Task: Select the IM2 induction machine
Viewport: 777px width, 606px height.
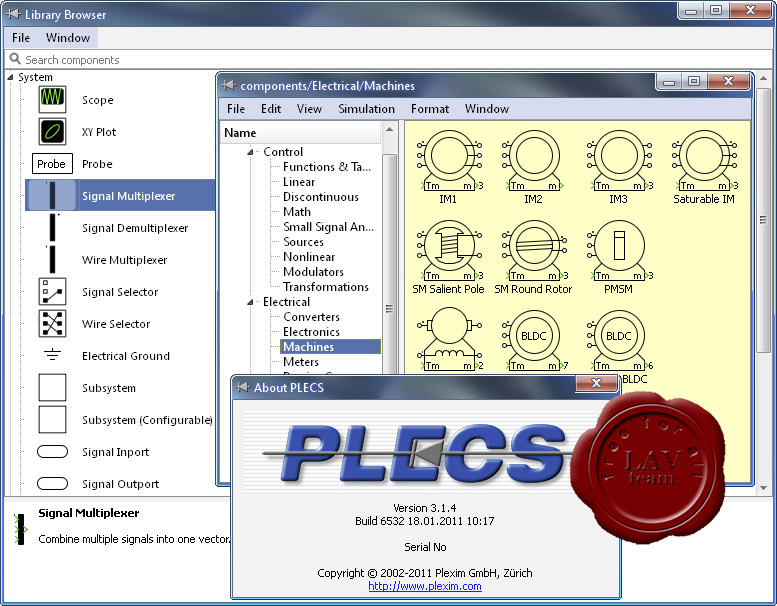Action: (x=534, y=160)
